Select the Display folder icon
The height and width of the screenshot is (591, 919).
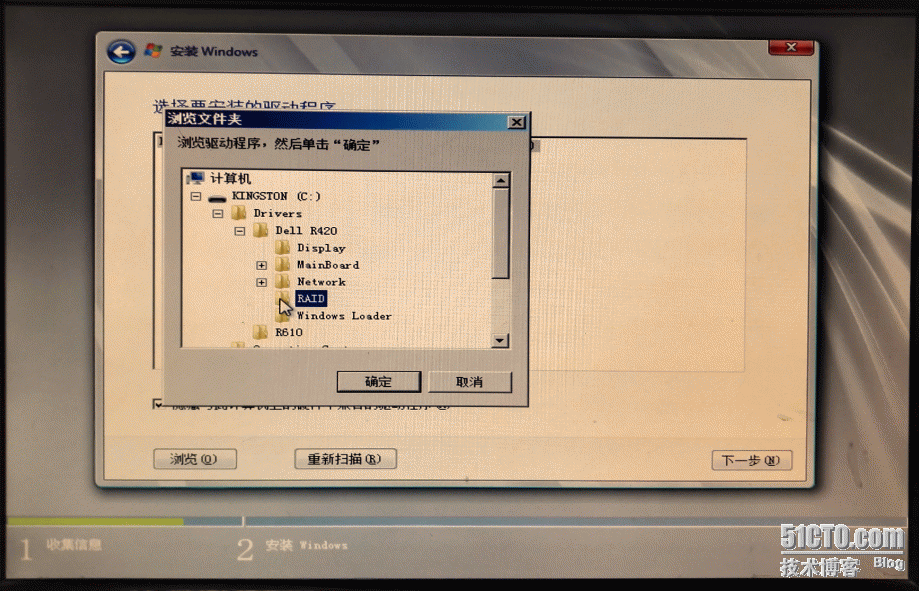(x=282, y=248)
